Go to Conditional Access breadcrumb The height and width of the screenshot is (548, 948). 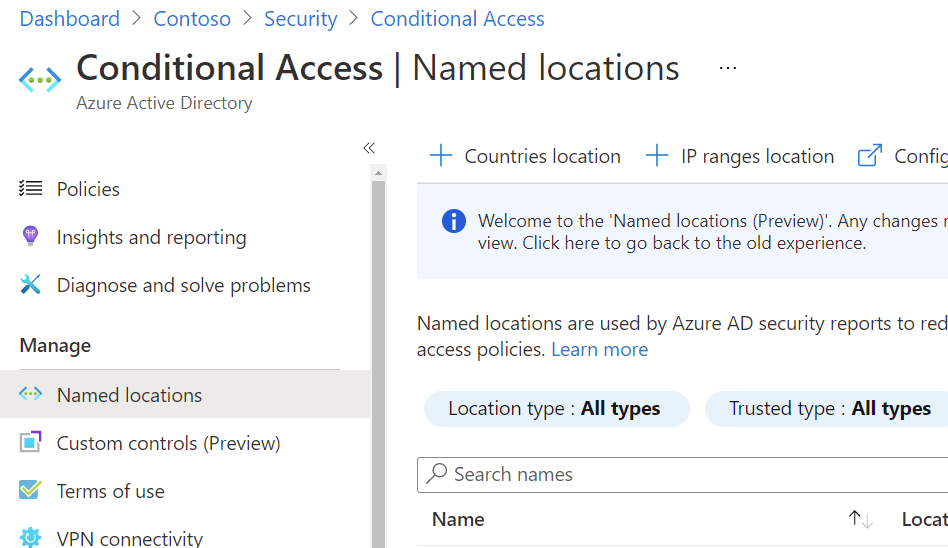pos(458,19)
